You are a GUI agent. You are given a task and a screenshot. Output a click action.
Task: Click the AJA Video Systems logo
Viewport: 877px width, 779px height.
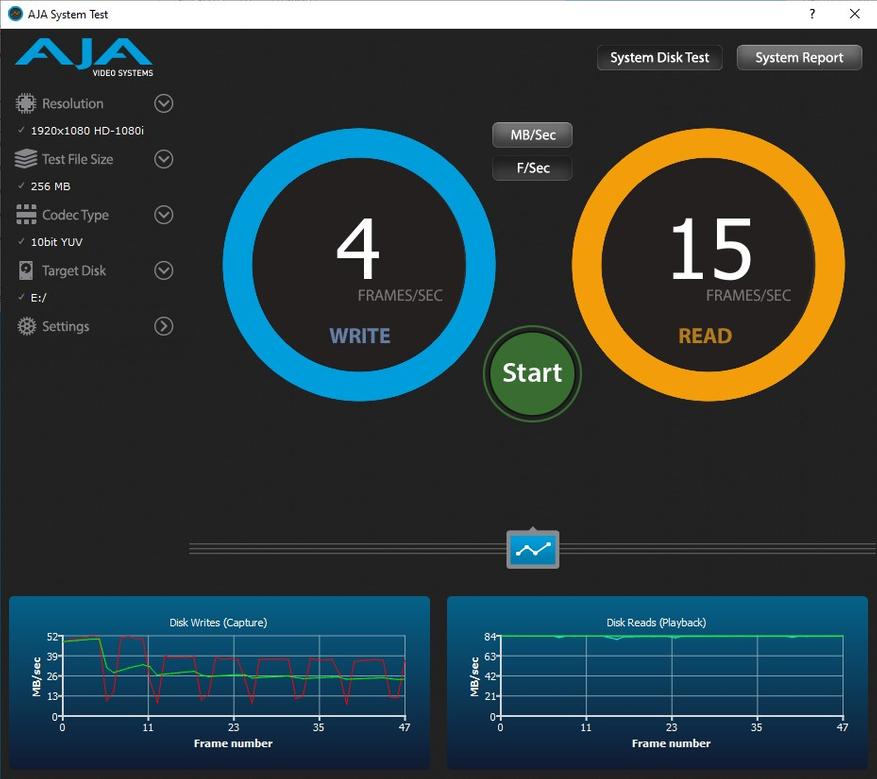[x=84, y=58]
